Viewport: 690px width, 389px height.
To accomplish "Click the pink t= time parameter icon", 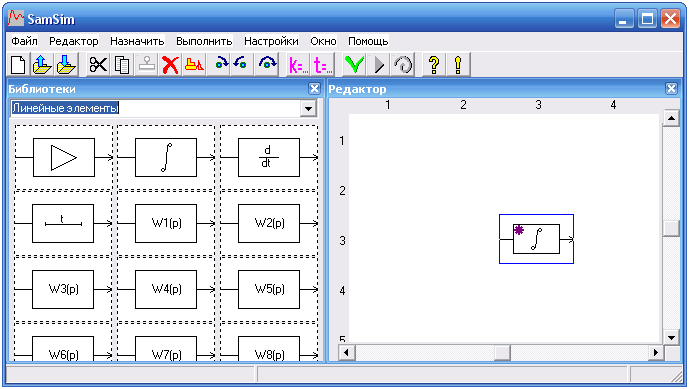I will click(x=323, y=65).
